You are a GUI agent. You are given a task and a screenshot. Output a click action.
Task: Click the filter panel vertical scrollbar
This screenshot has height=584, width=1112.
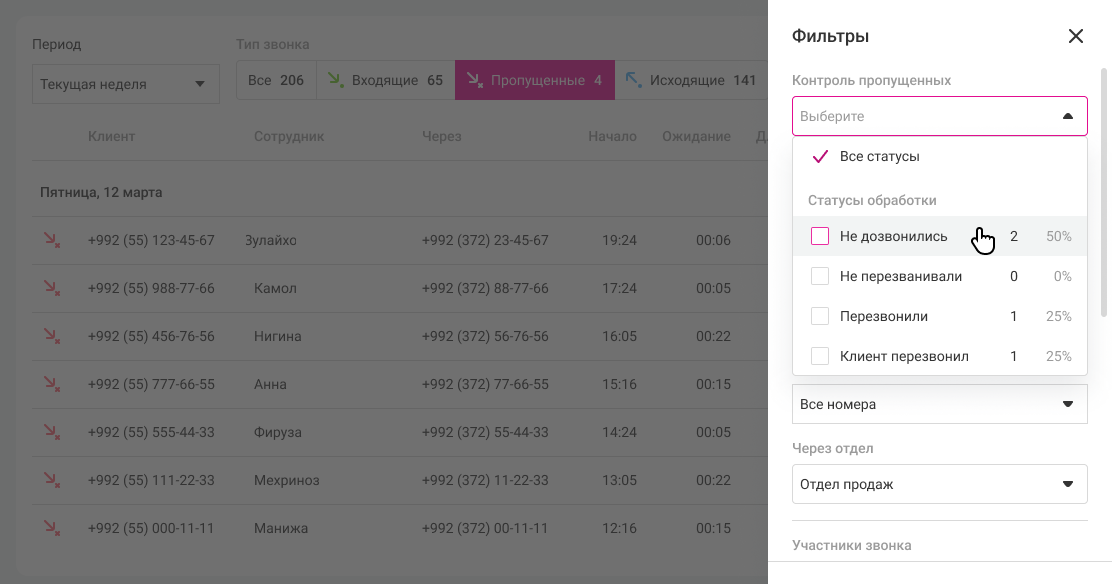pos(1104,190)
